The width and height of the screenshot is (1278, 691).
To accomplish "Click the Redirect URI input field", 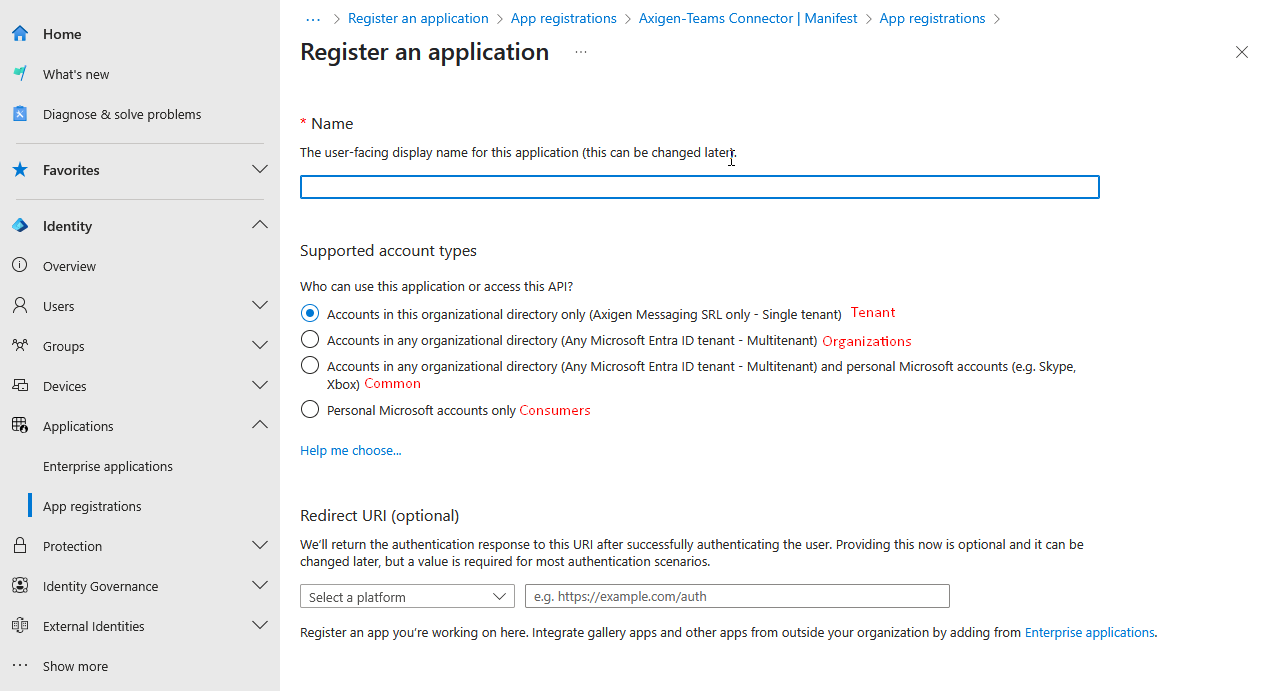I will pos(736,597).
